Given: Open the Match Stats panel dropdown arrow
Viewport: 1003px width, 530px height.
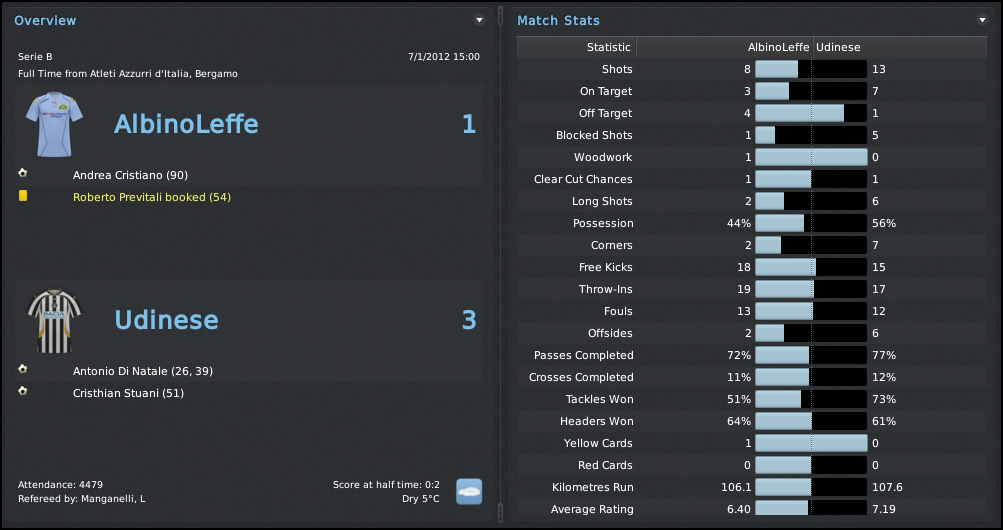Looking at the screenshot, I should point(982,20).
